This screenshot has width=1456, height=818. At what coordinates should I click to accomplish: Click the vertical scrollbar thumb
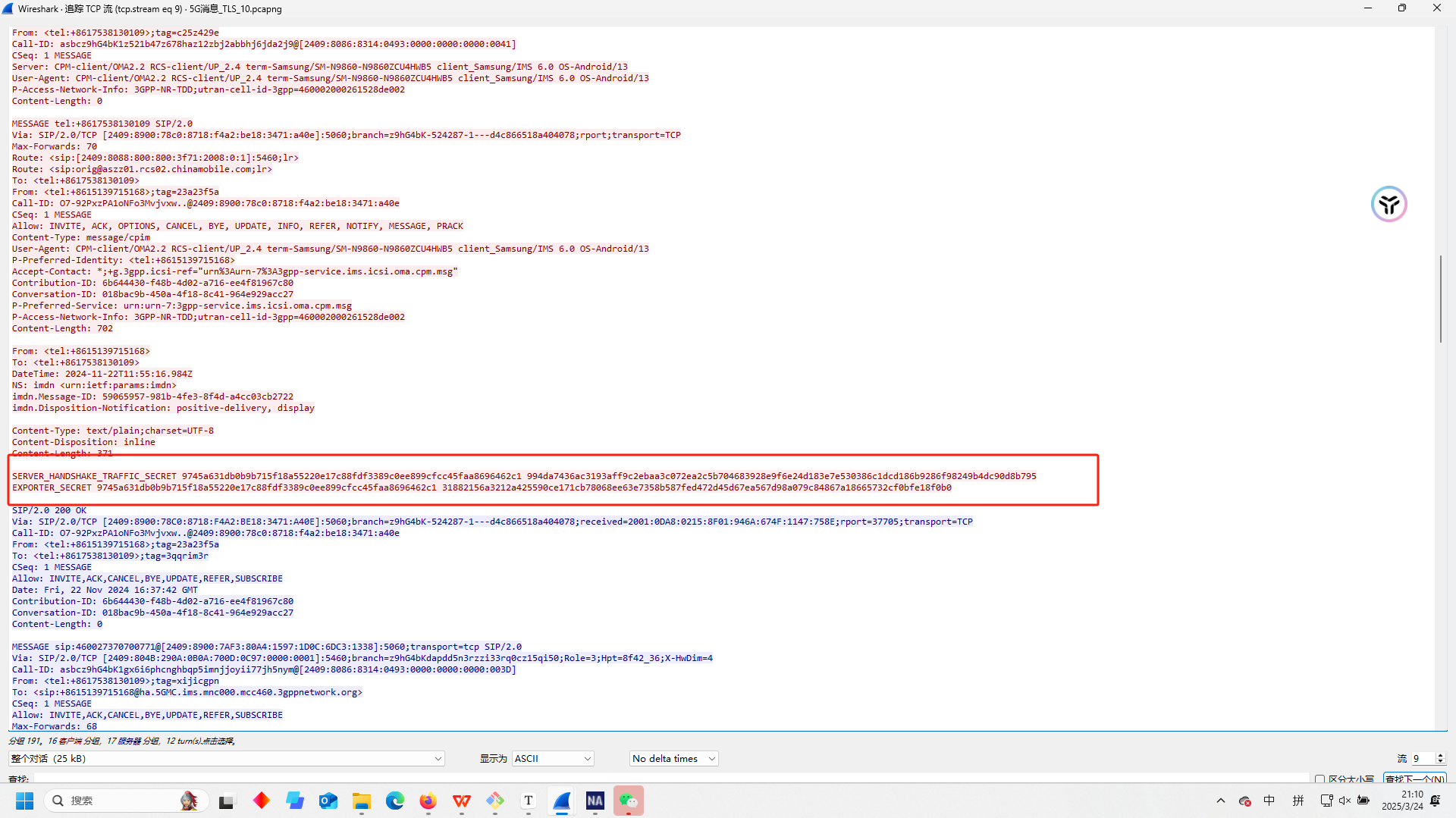coord(1440,299)
